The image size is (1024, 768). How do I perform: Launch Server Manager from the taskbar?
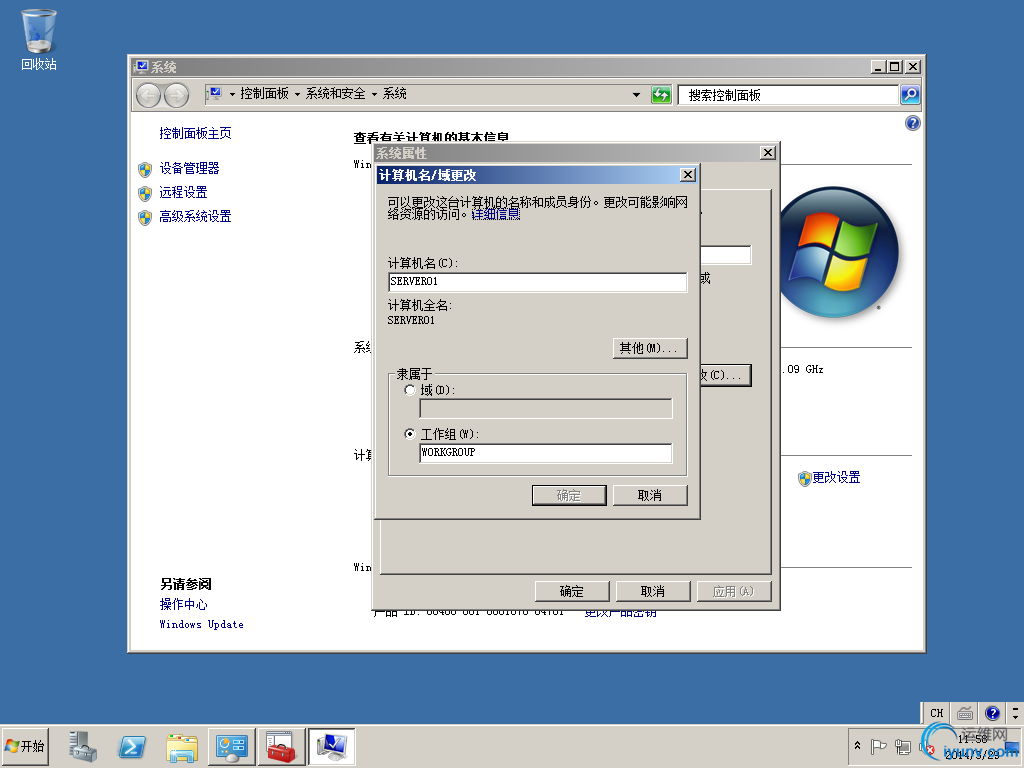(x=81, y=746)
